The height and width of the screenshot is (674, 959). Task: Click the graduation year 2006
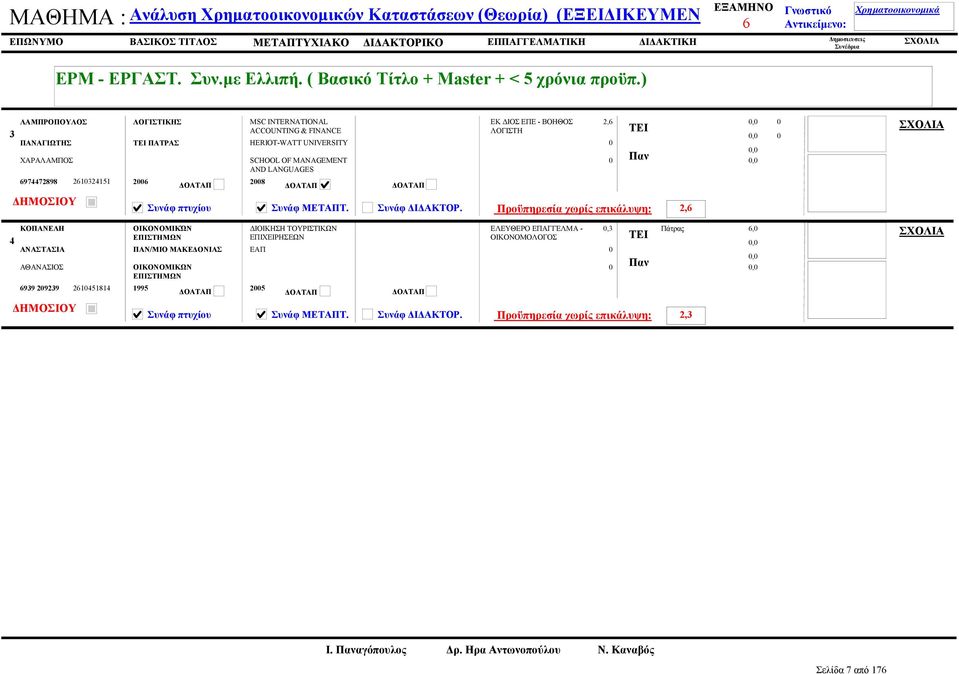point(141,182)
